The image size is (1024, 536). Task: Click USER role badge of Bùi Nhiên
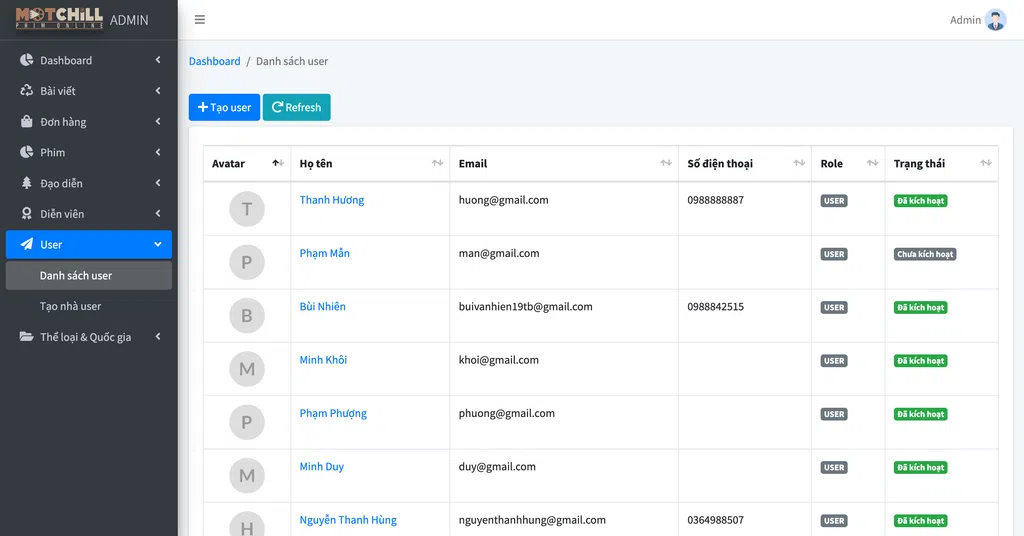pos(834,307)
